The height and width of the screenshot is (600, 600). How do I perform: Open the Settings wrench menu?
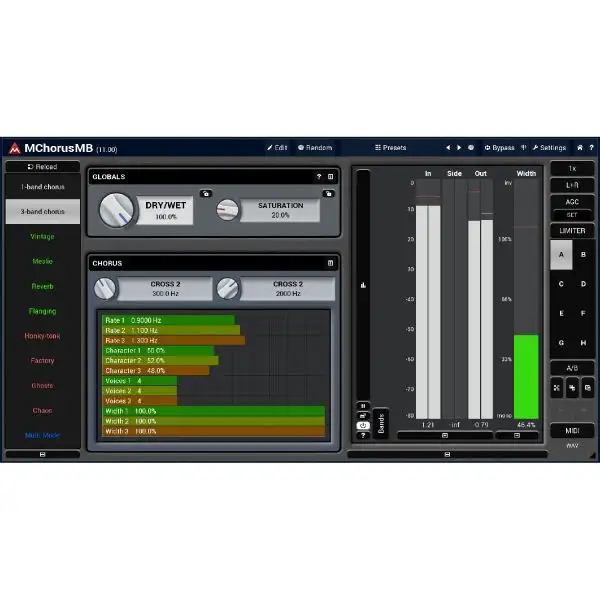tap(549, 147)
